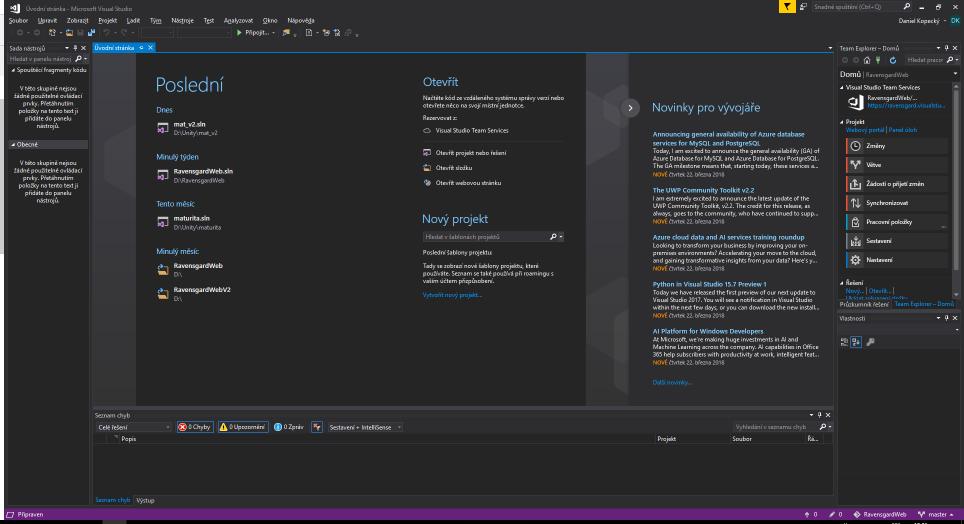Image resolution: width=964 pixels, height=524 pixels.
Task: Click the green Manage Connections plug icon
Action: pos(878,60)
